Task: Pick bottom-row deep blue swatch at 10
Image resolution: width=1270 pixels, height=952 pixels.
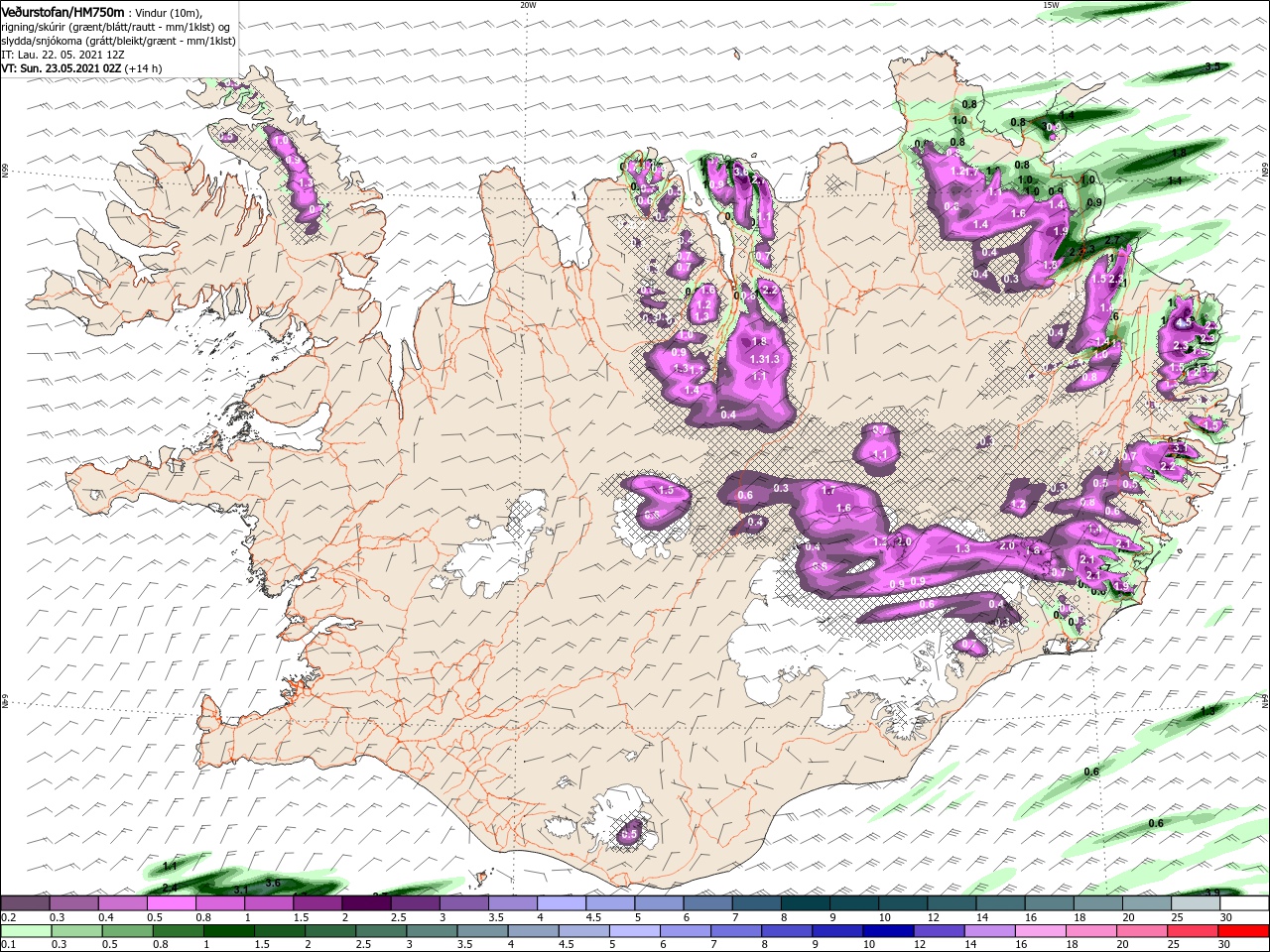Action: coord(888,931)
